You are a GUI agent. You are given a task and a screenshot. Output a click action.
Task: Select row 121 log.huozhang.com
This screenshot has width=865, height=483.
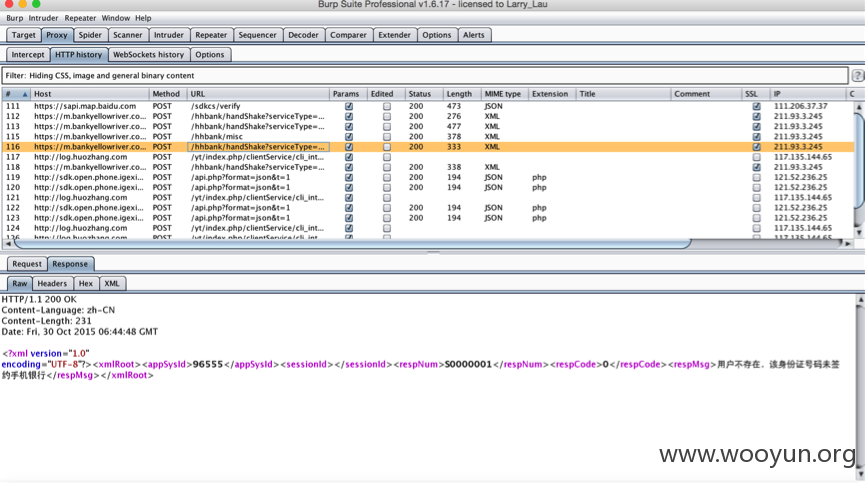tap(428, 197)
